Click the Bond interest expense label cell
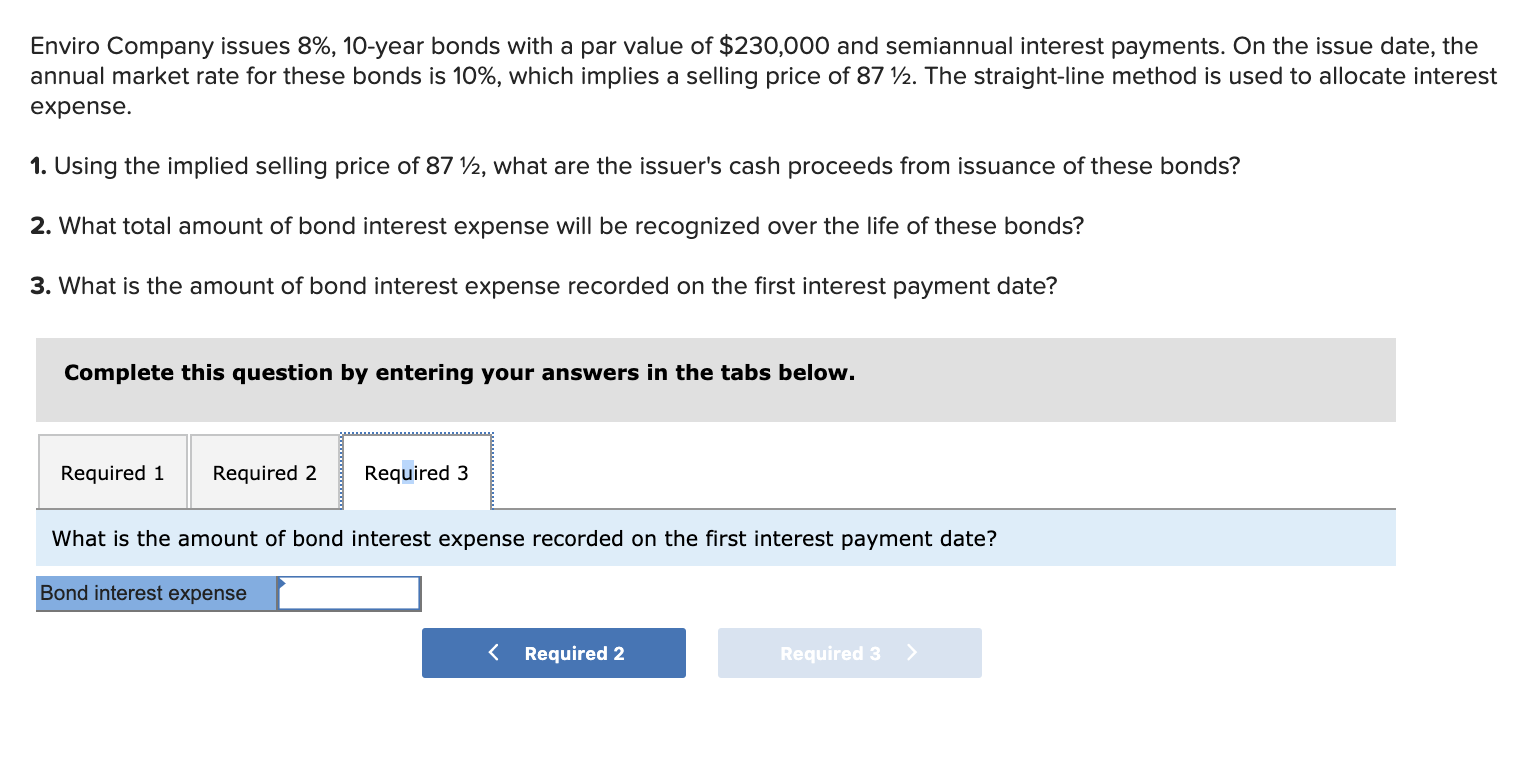Viewport: 1528px width, 758px height. click(x=142, y=592)
